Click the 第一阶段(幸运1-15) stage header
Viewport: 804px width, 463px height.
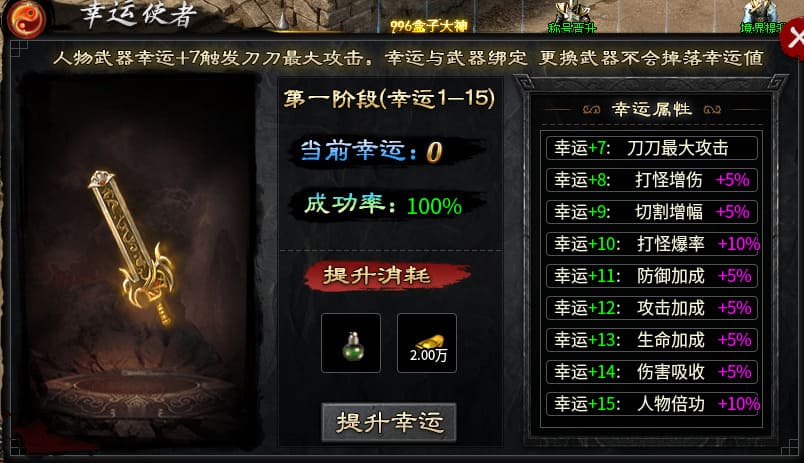(x=389, y=98)
